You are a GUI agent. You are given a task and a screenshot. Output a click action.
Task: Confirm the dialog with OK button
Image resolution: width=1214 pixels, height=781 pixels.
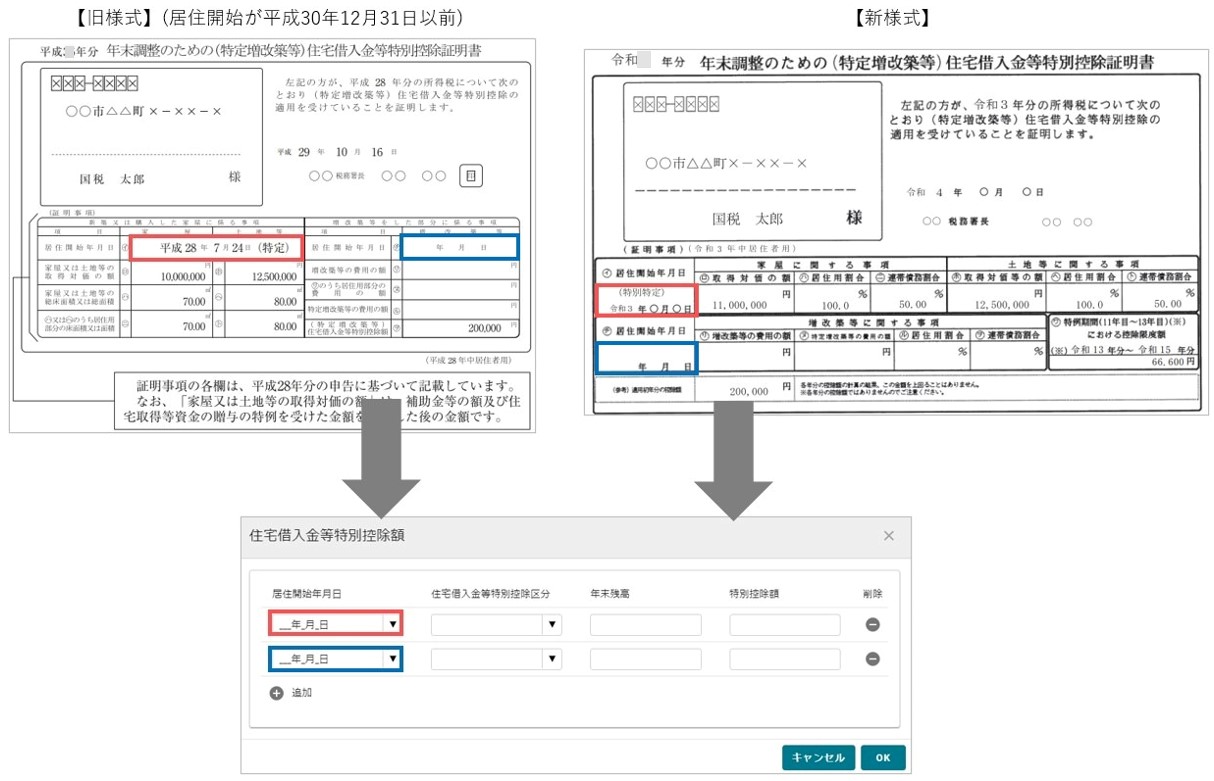point(883,757)
